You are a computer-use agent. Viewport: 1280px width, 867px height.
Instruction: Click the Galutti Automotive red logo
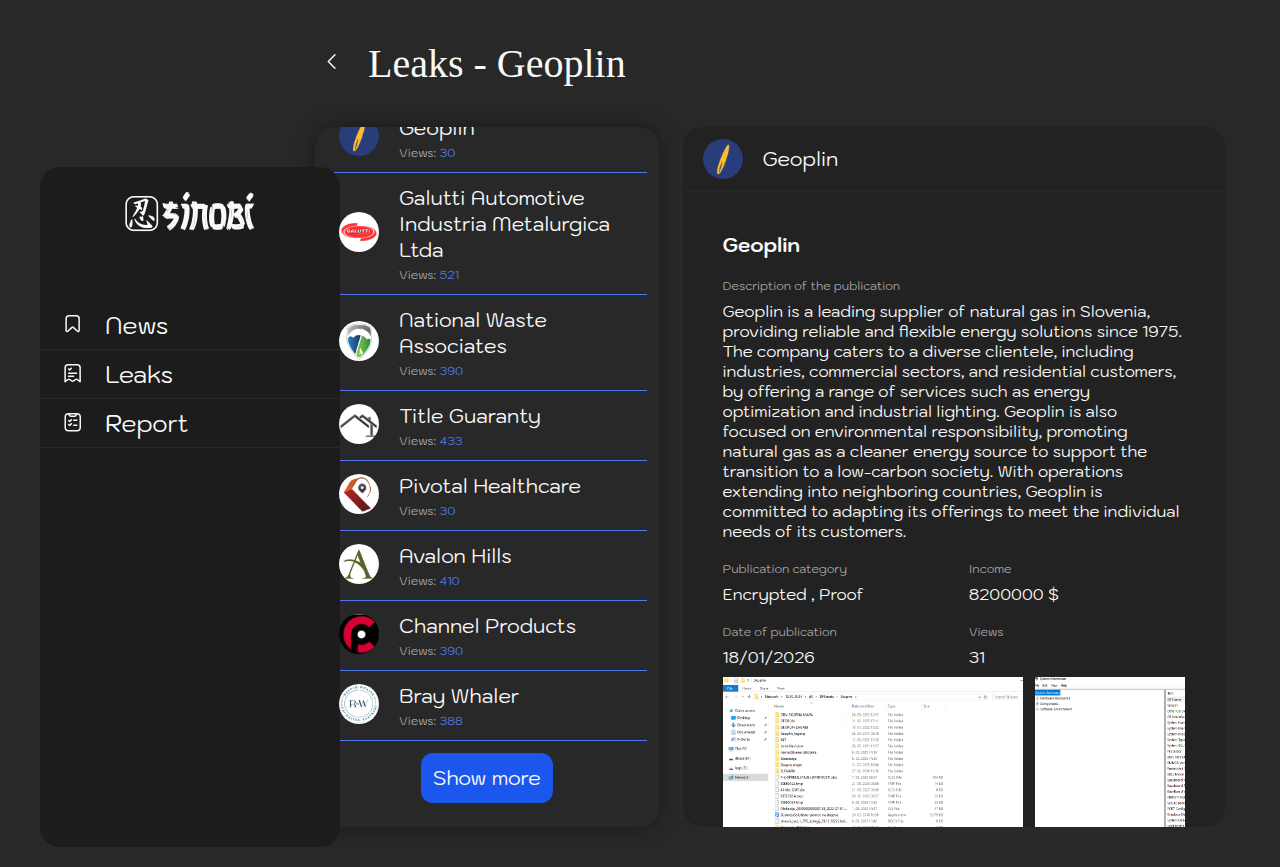pyautogui.click(x=359, y=233)
